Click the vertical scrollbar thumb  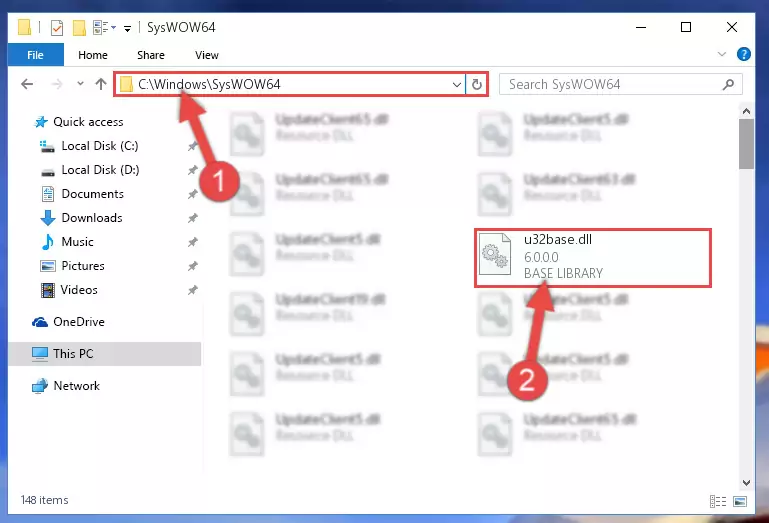coord(746,144)
